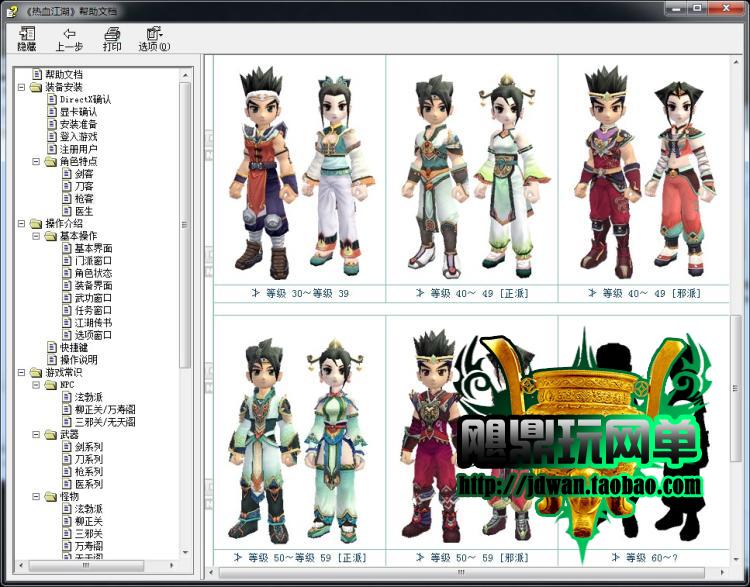Select the 角色特点 folder icon
Image resolution: width=750 pixels, height=587 pixels.
50,161
